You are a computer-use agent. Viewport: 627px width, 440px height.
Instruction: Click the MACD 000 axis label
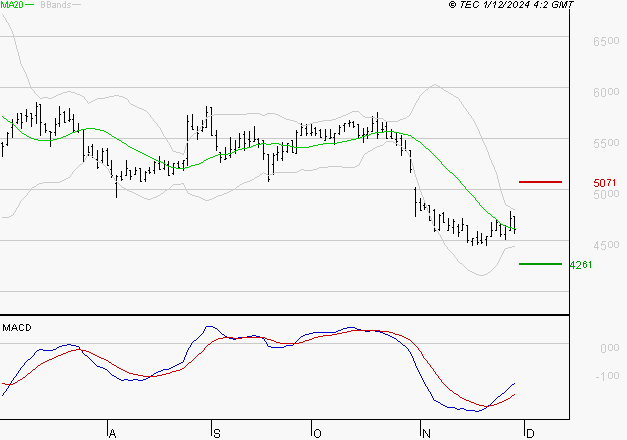point(610,348)
